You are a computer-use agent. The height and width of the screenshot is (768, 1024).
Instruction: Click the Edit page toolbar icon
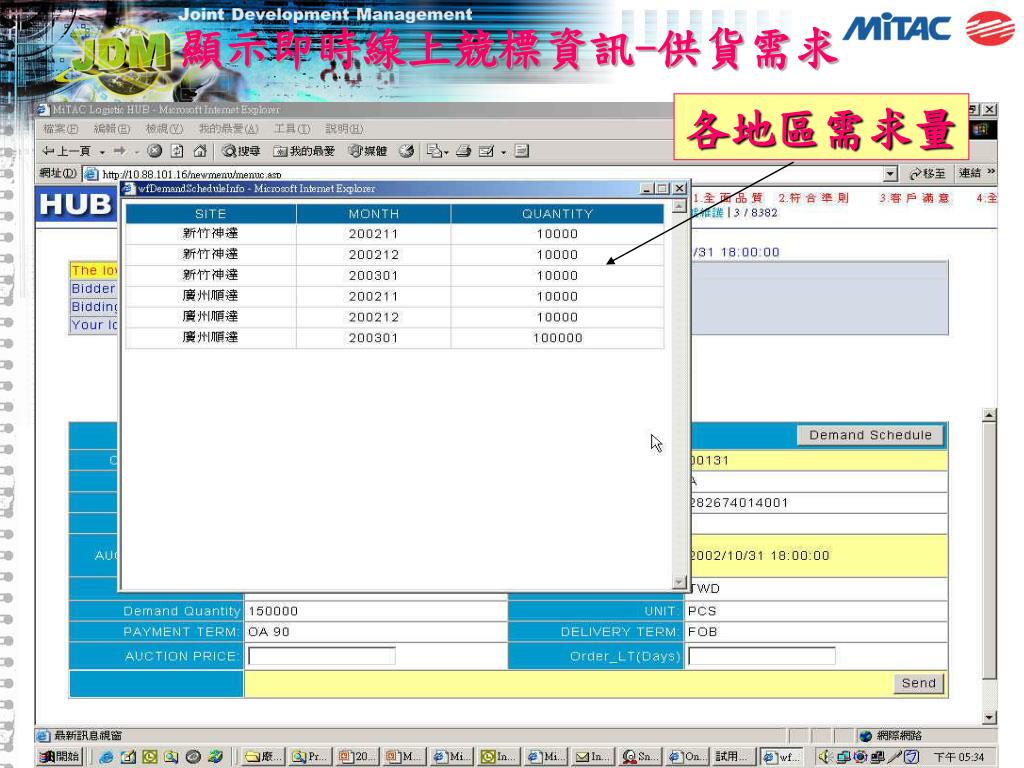pos(487,152)
